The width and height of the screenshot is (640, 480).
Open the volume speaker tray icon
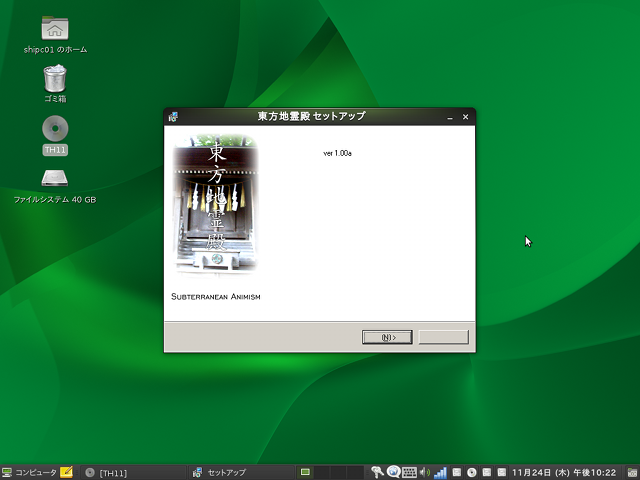[424, 473]
